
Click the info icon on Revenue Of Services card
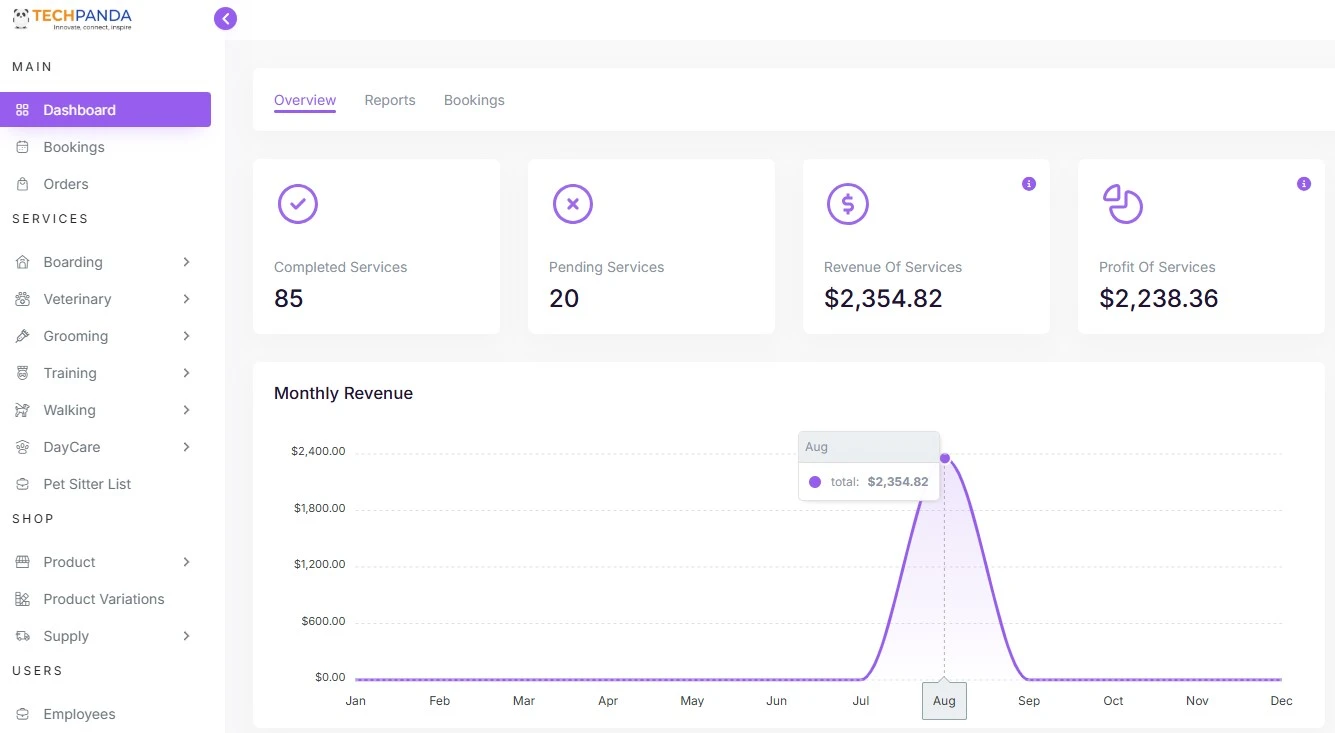point(1028,184)
